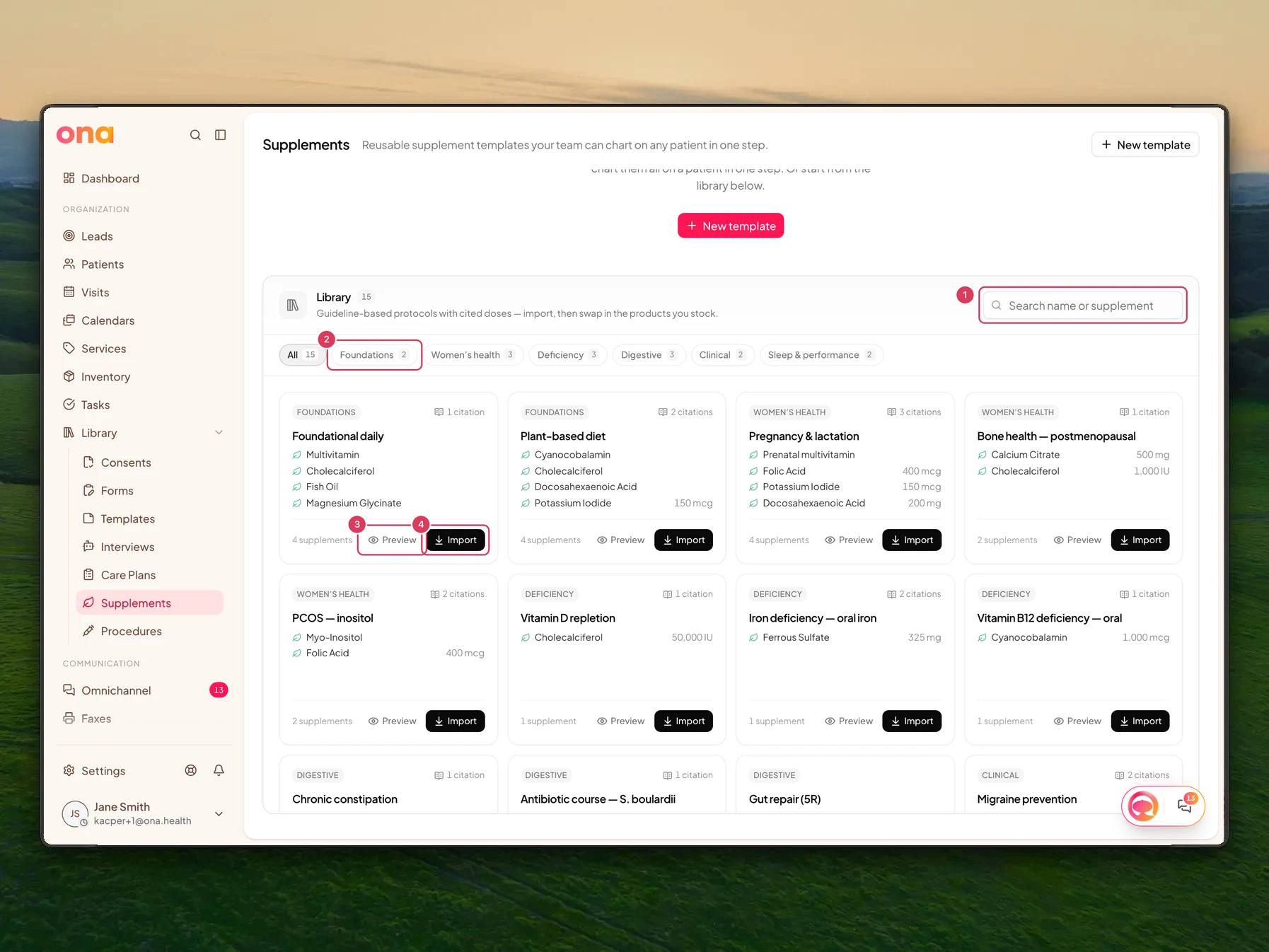
Task: Import Iron deficiency oral iron template
Action: point(912,721)
